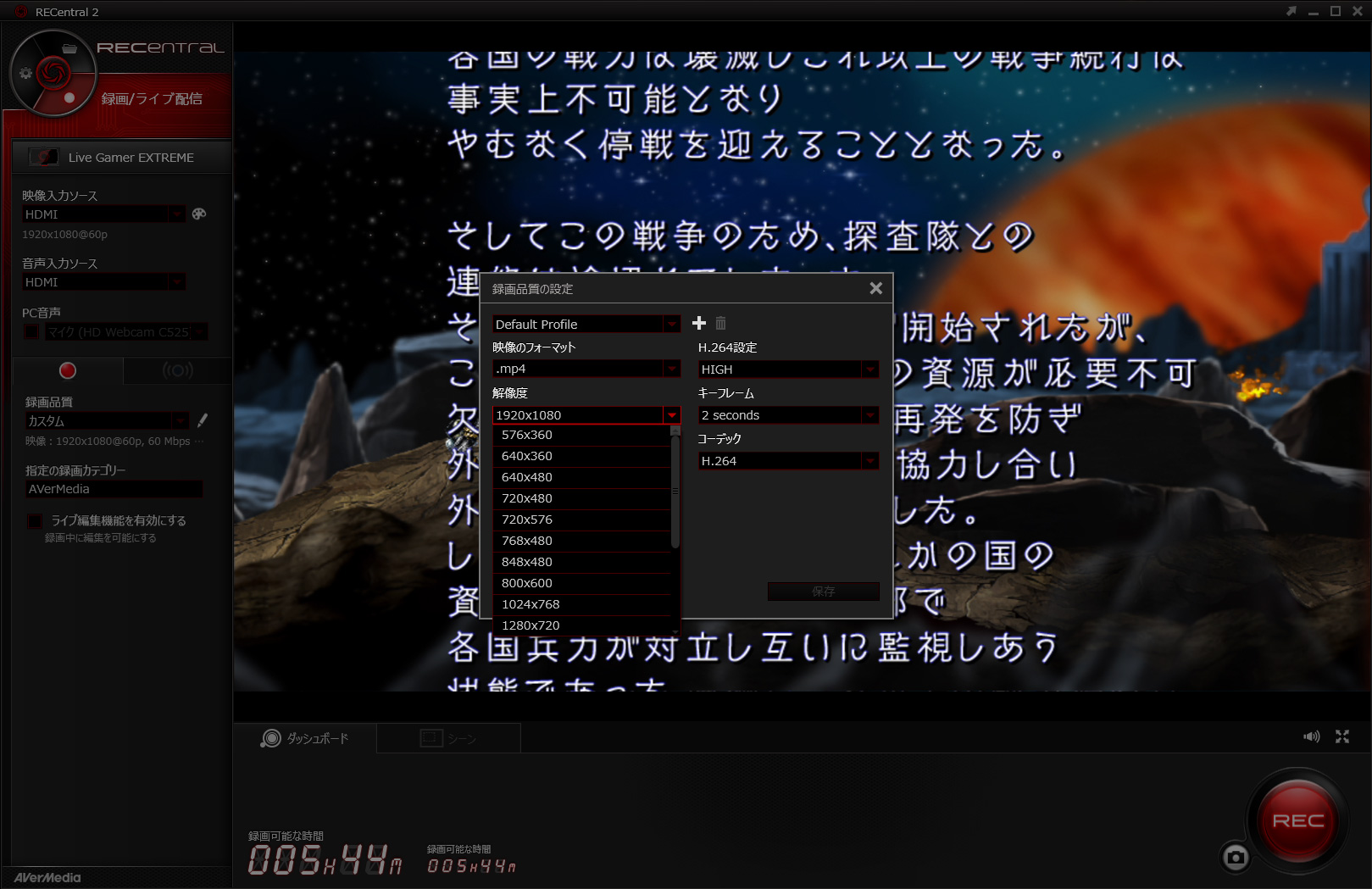Collapse the 1920x1080 resolution dropdown
This screenshot has width=1372, height=889.
pyautogui.click(x=586, y=414)
